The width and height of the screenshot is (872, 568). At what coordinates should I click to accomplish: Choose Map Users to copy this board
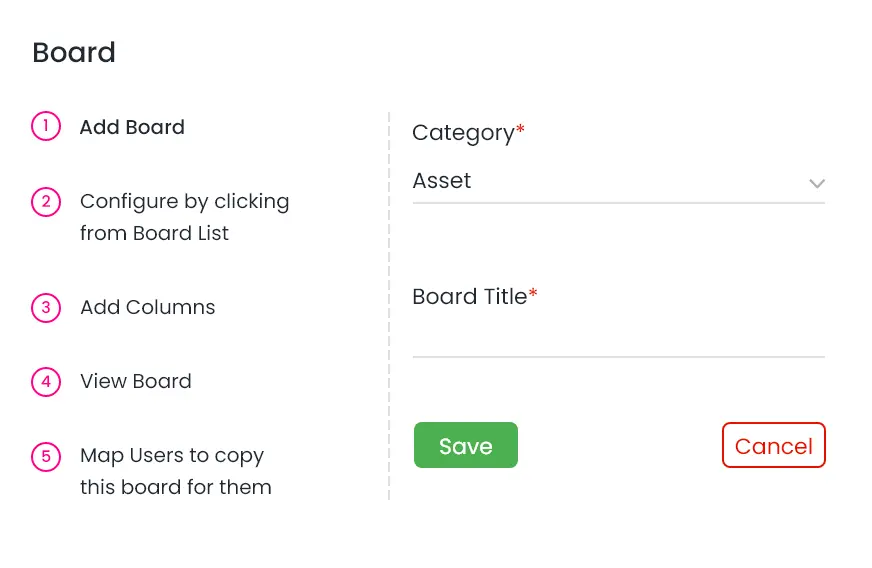click(x=175, y=471)
